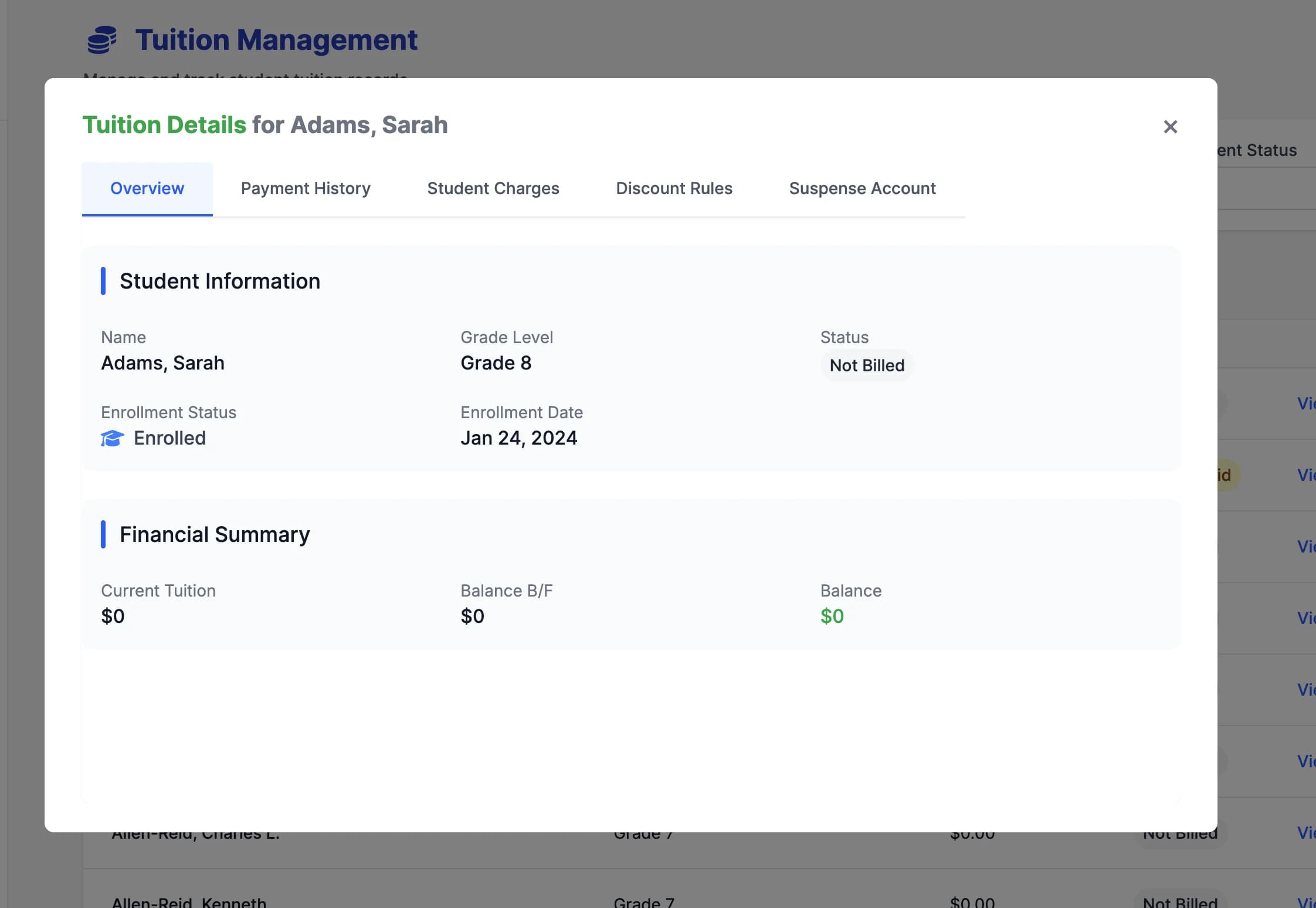1316x908 pixels.
Task: Click the Enrolled status text
Action: [169, 438]
